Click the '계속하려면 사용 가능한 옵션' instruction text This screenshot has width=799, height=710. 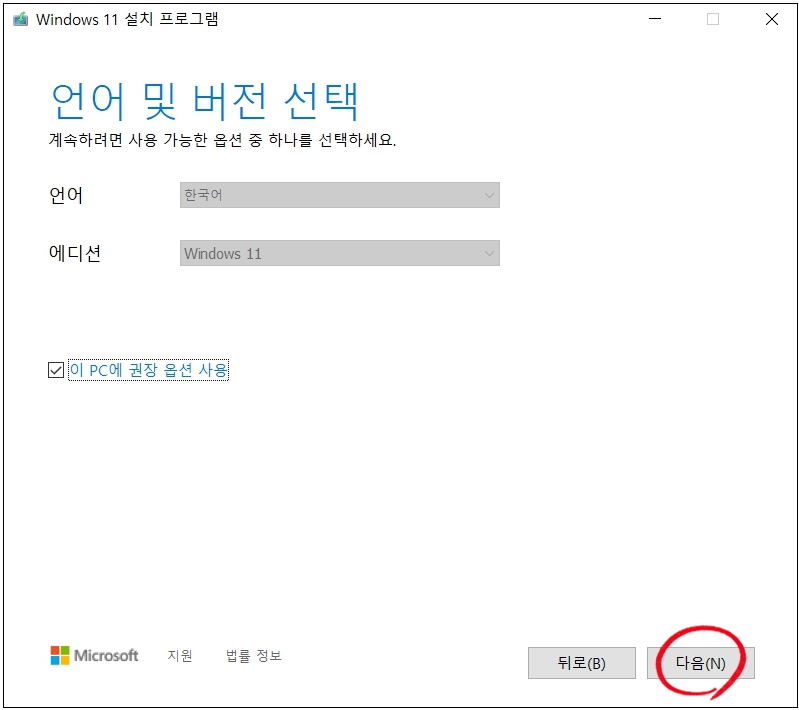tap(222, 140)
